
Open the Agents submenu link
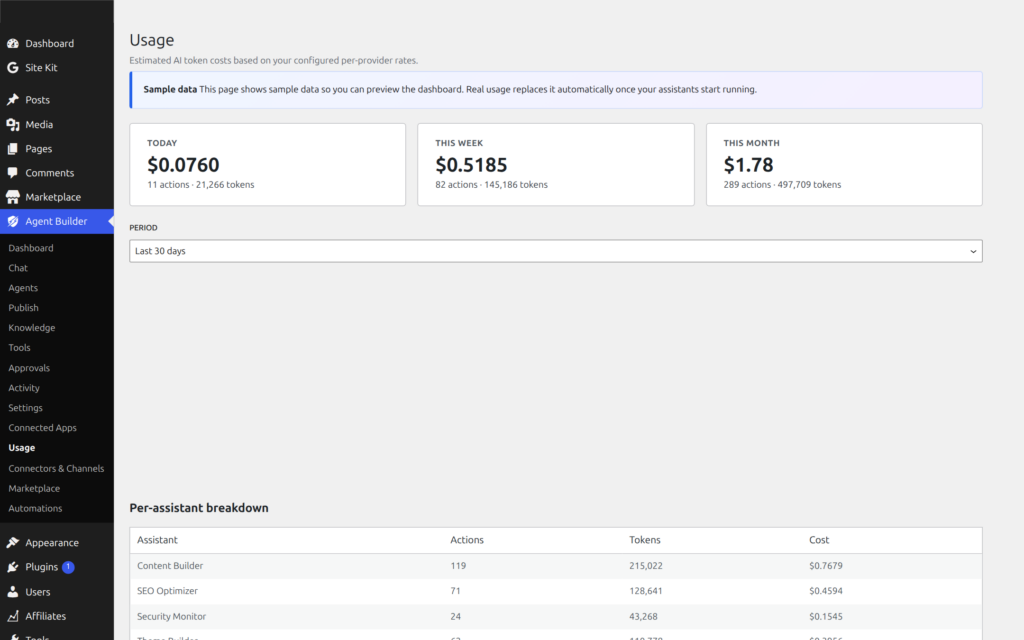click(x=23, y=288)
